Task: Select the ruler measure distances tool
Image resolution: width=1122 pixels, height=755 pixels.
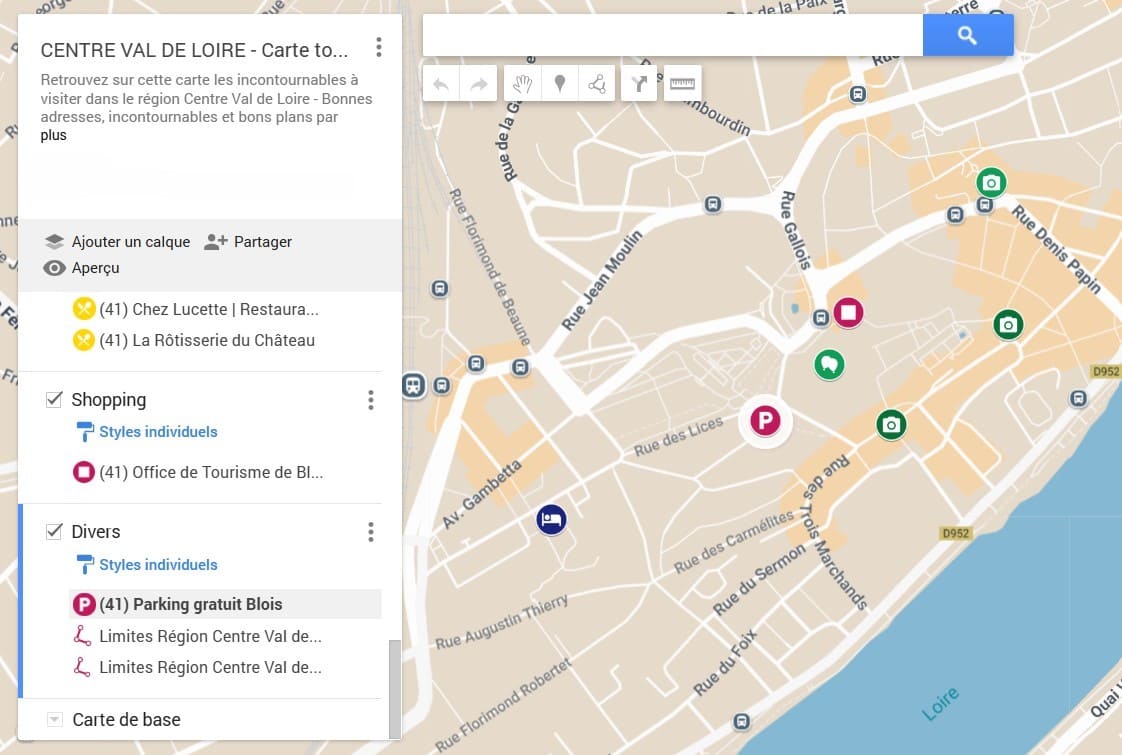Action: (682, 84)
